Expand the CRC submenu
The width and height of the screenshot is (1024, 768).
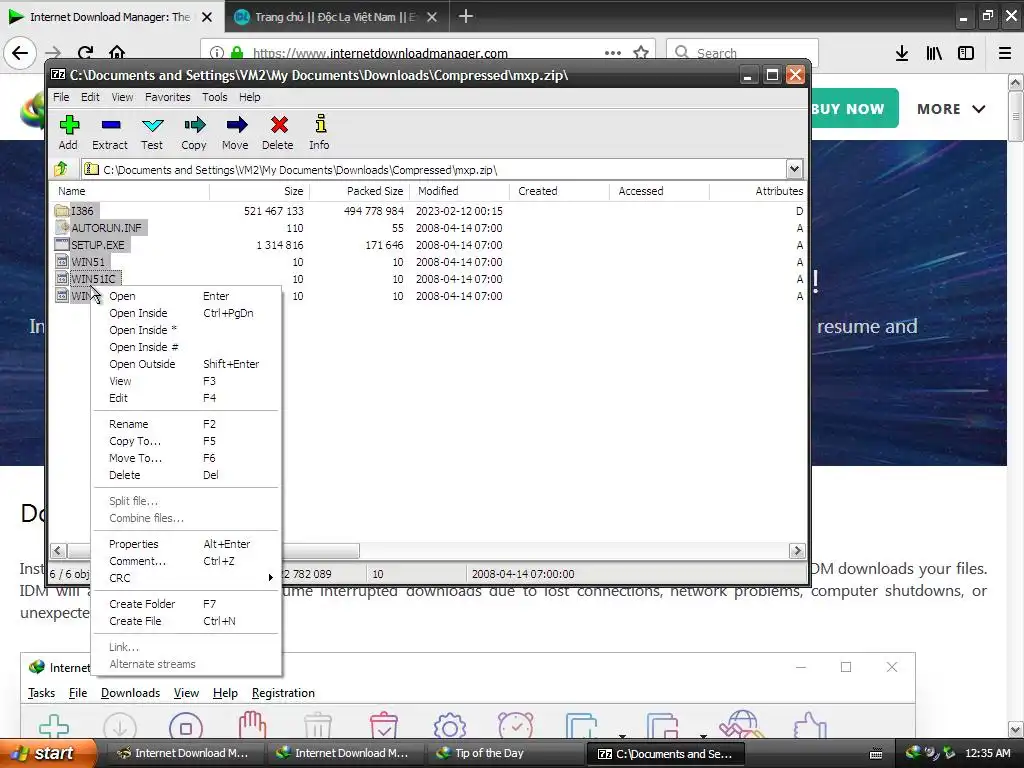pyautogui.click(x=186, y=578)
